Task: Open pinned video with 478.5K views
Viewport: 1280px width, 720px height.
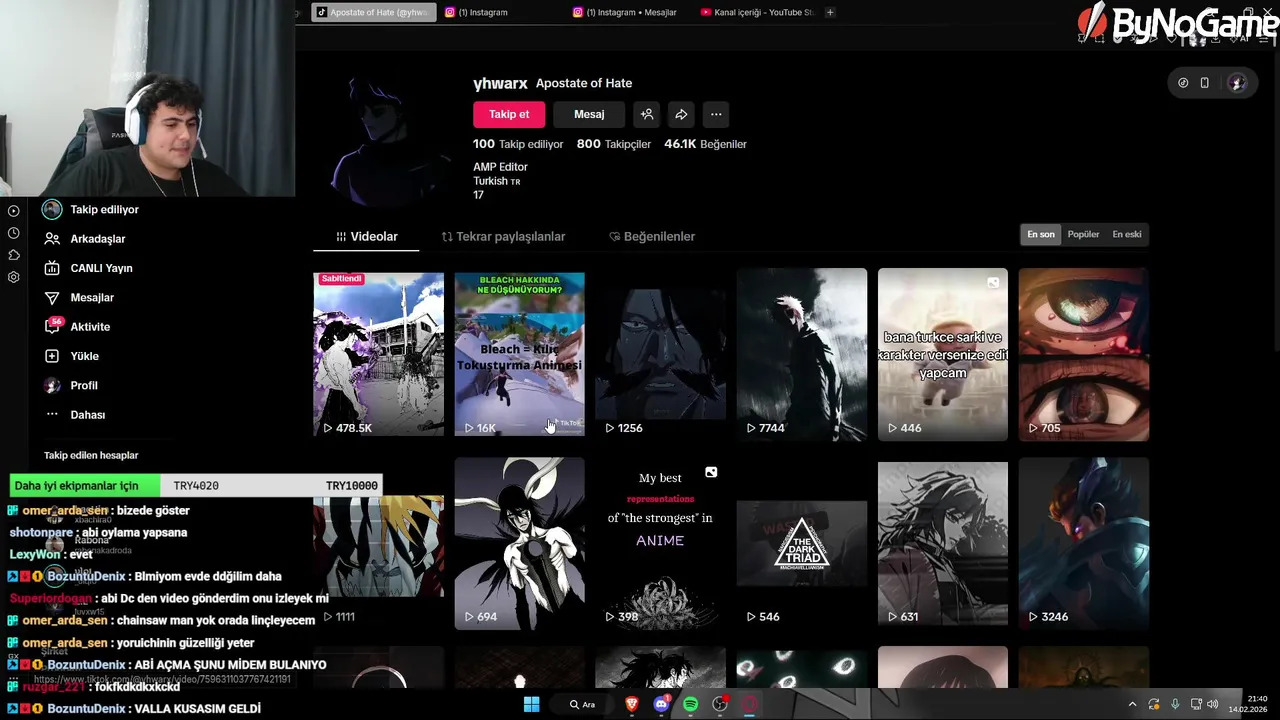Action: pos(378,354)
